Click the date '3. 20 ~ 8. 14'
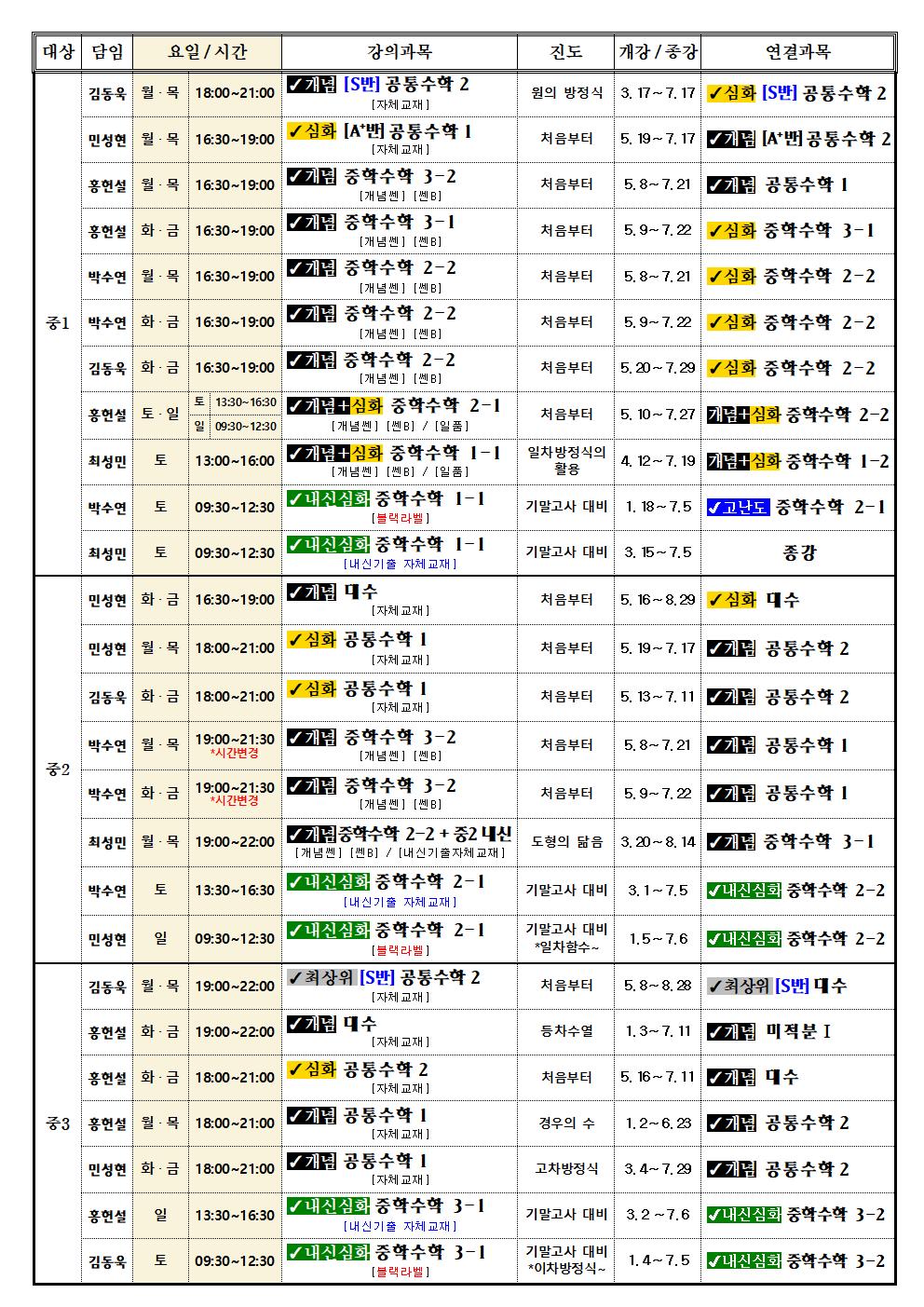The width and height of the screenshot is (924, 1307). (x=658, y=841)
